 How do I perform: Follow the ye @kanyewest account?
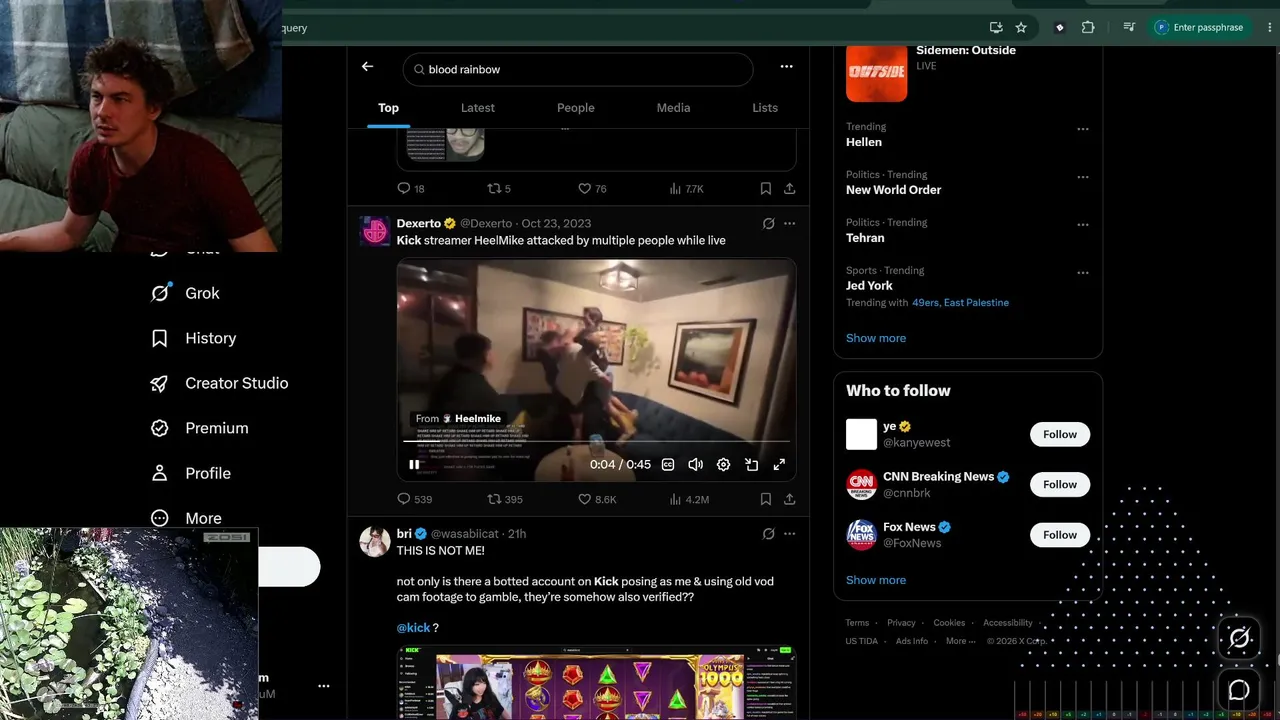click(1060, 434)
